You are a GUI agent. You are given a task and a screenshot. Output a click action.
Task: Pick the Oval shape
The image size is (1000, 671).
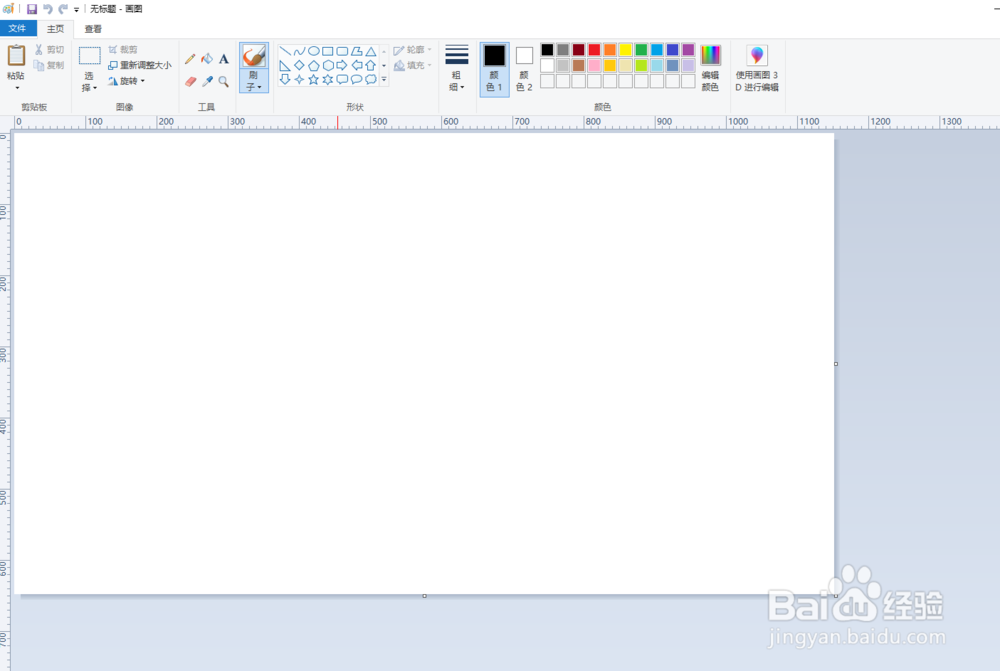[x=313, y=51]
